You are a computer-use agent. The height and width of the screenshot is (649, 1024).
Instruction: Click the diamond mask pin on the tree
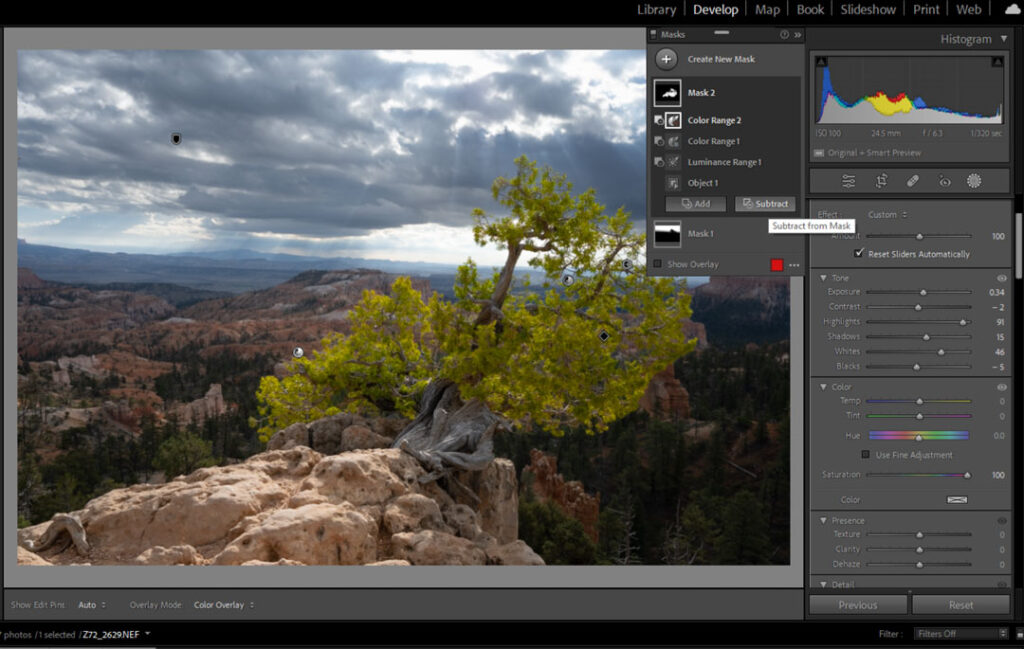(603, 336)
